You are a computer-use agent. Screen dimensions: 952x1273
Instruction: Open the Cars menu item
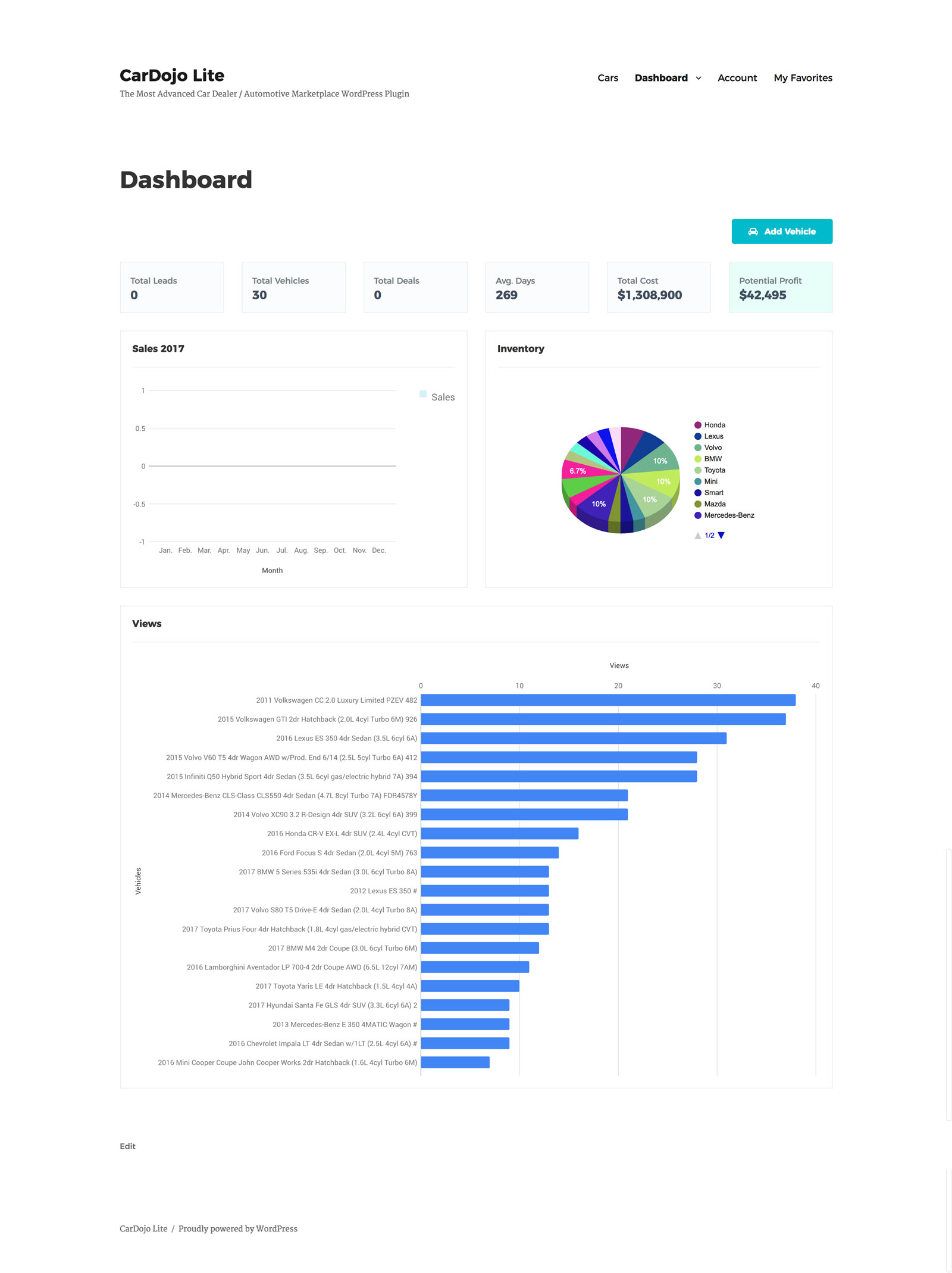pyautogui.click(x=607, y=78)
